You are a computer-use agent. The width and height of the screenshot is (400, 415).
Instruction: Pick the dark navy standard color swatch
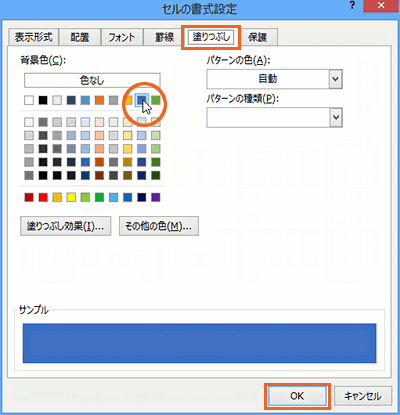tap(142, 197)
